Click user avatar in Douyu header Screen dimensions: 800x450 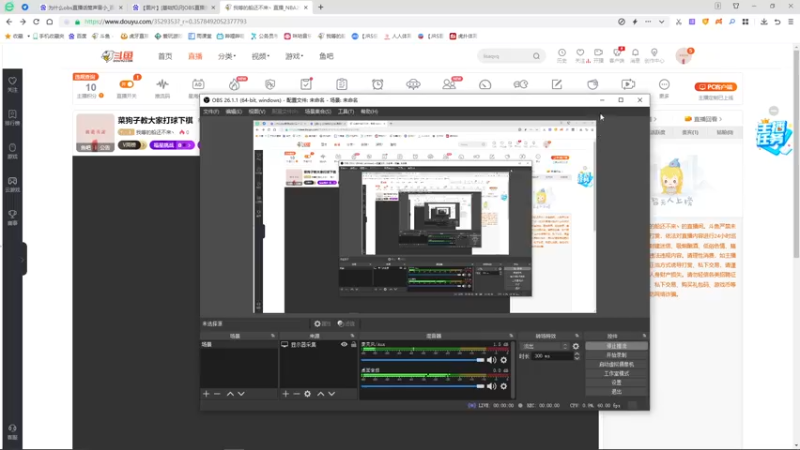[683, 56]
